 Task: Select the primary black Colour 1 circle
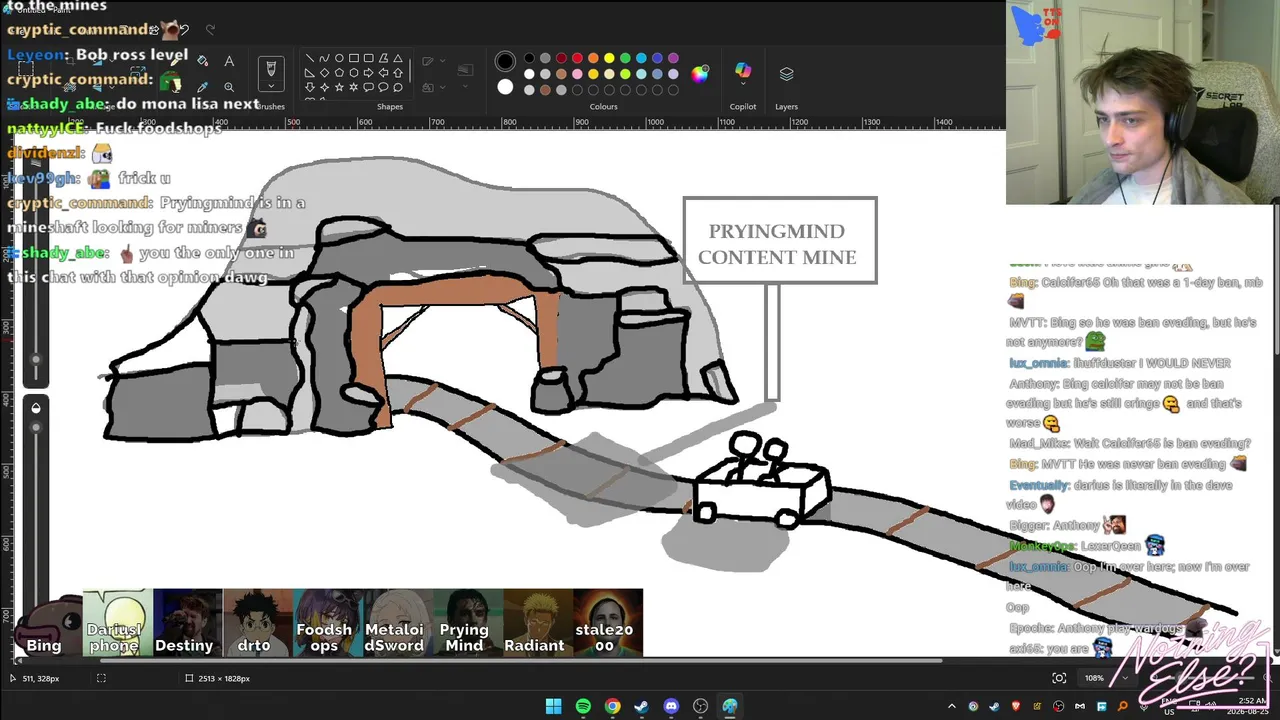(x=505, y=61)
